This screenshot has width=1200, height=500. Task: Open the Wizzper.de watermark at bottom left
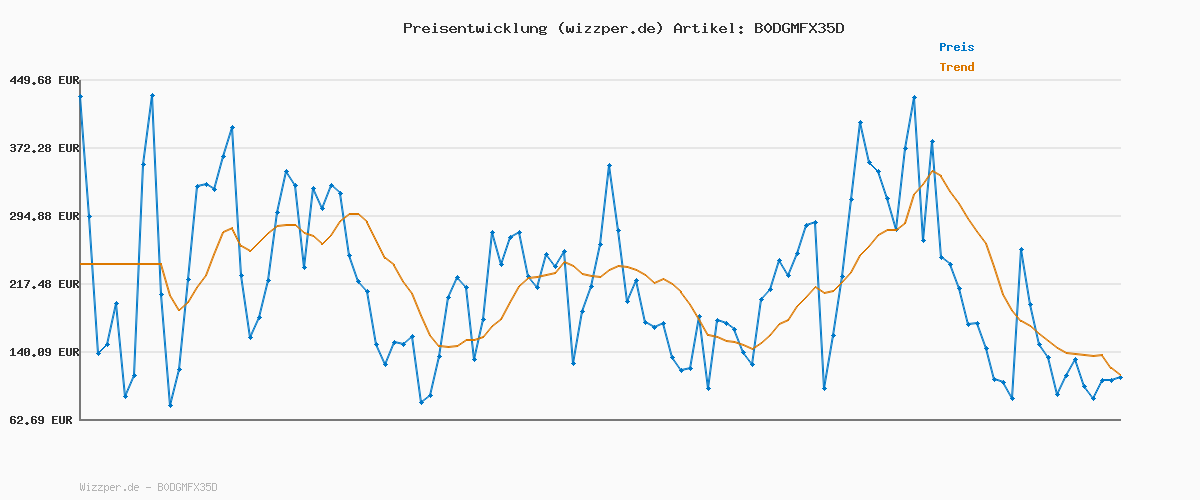coord(148,487)
